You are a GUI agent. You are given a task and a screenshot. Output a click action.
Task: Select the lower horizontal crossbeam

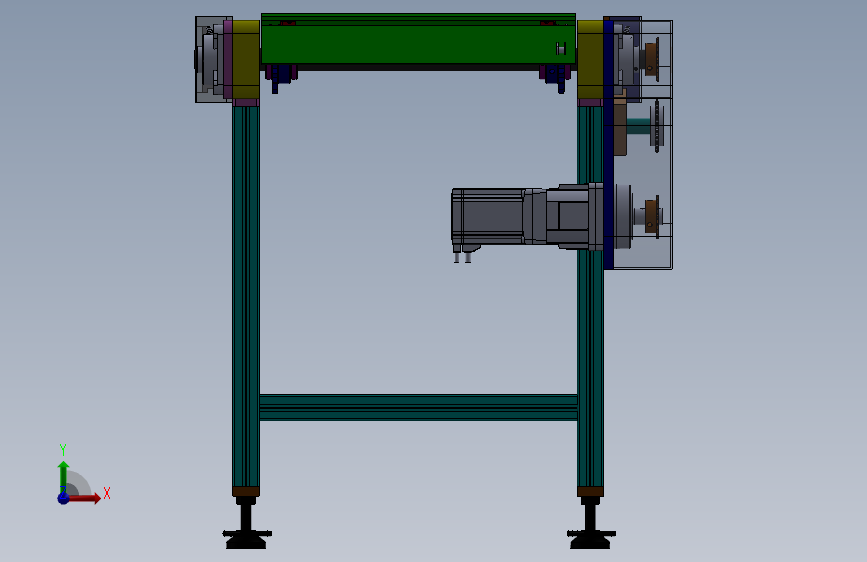[x=419, y=408]
